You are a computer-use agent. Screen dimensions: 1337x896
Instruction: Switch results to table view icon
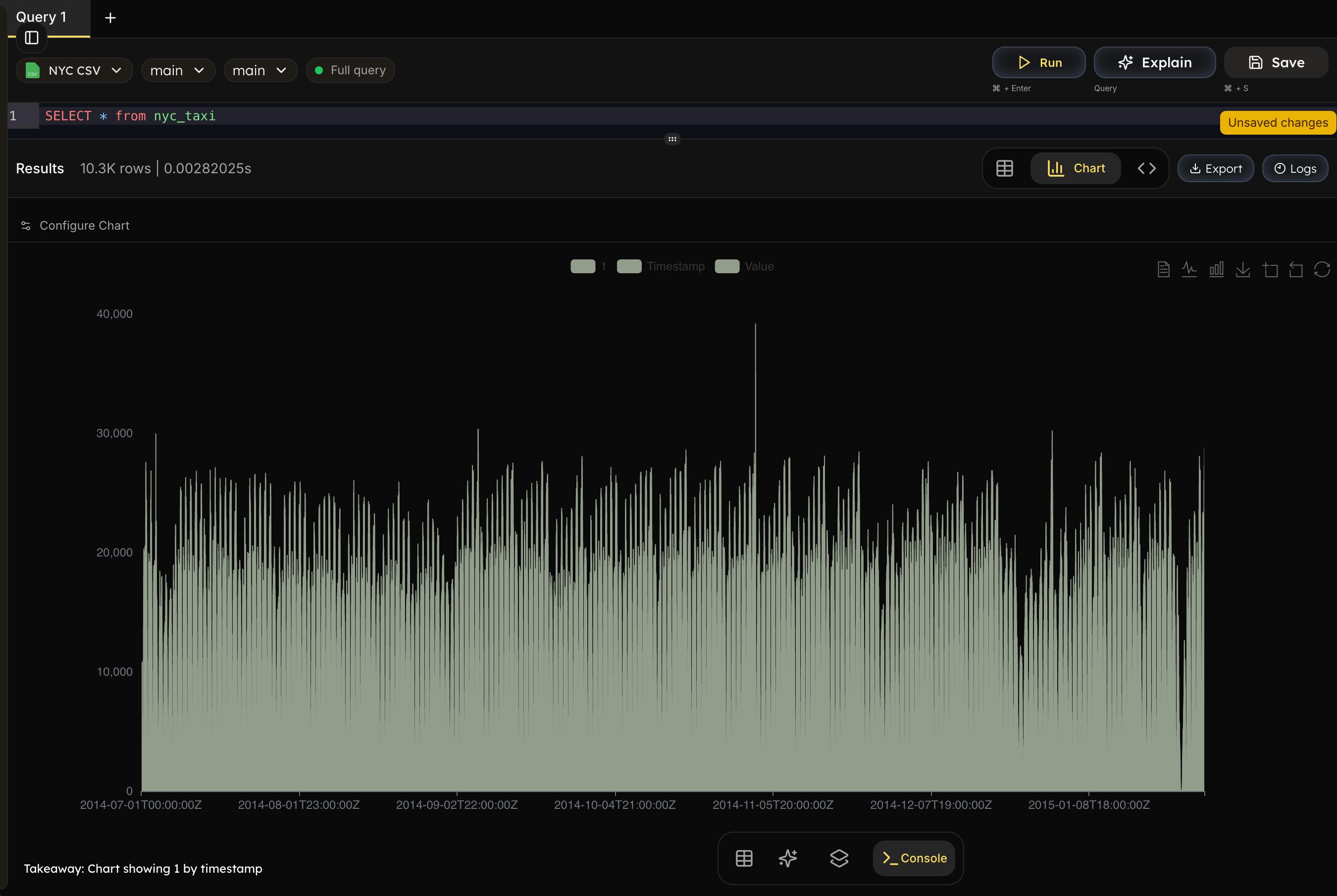click(1004, 169)
